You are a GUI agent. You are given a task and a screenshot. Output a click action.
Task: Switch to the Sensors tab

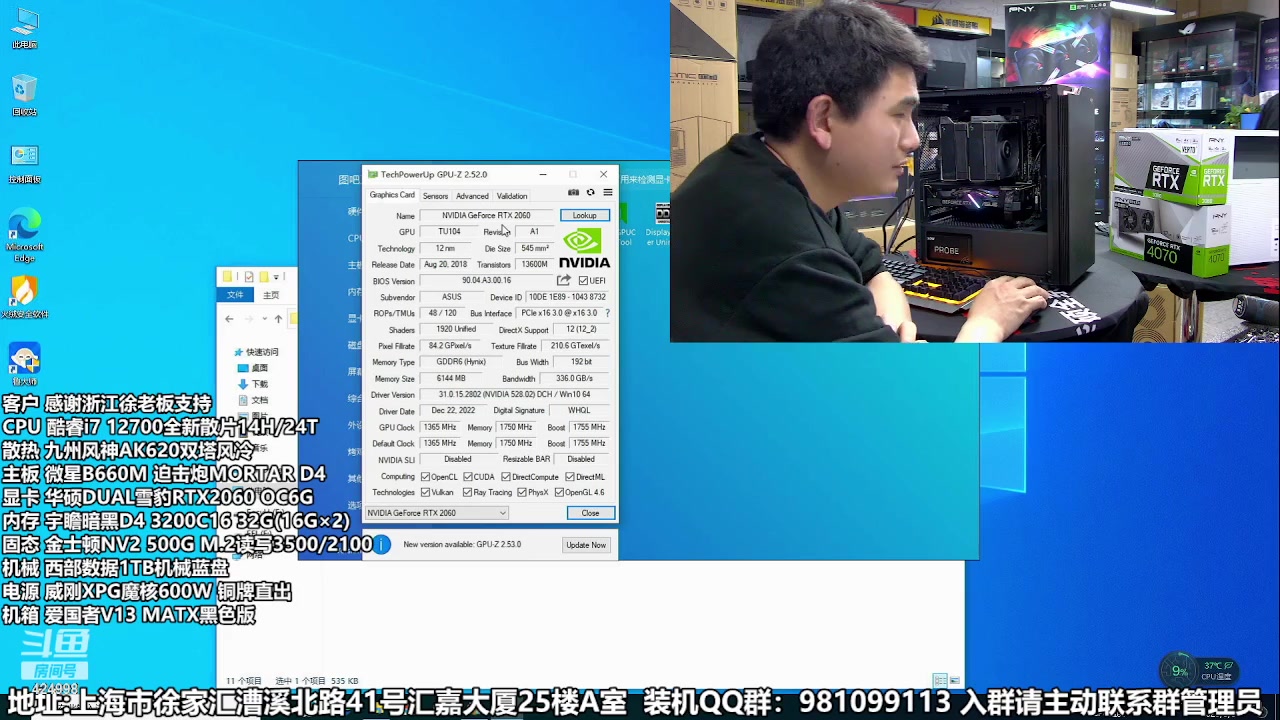pos(435,196)
